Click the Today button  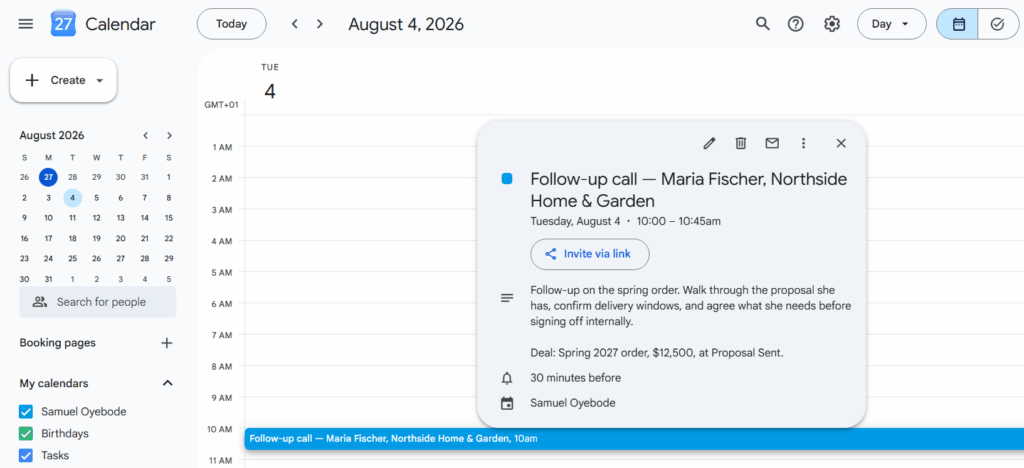[232, 24]
